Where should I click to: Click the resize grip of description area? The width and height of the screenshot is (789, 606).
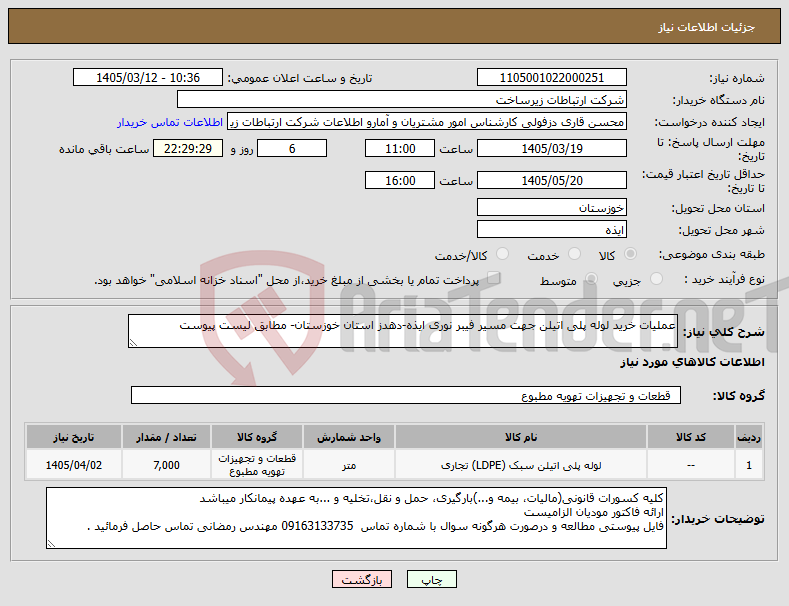click(x=133, y=343)
